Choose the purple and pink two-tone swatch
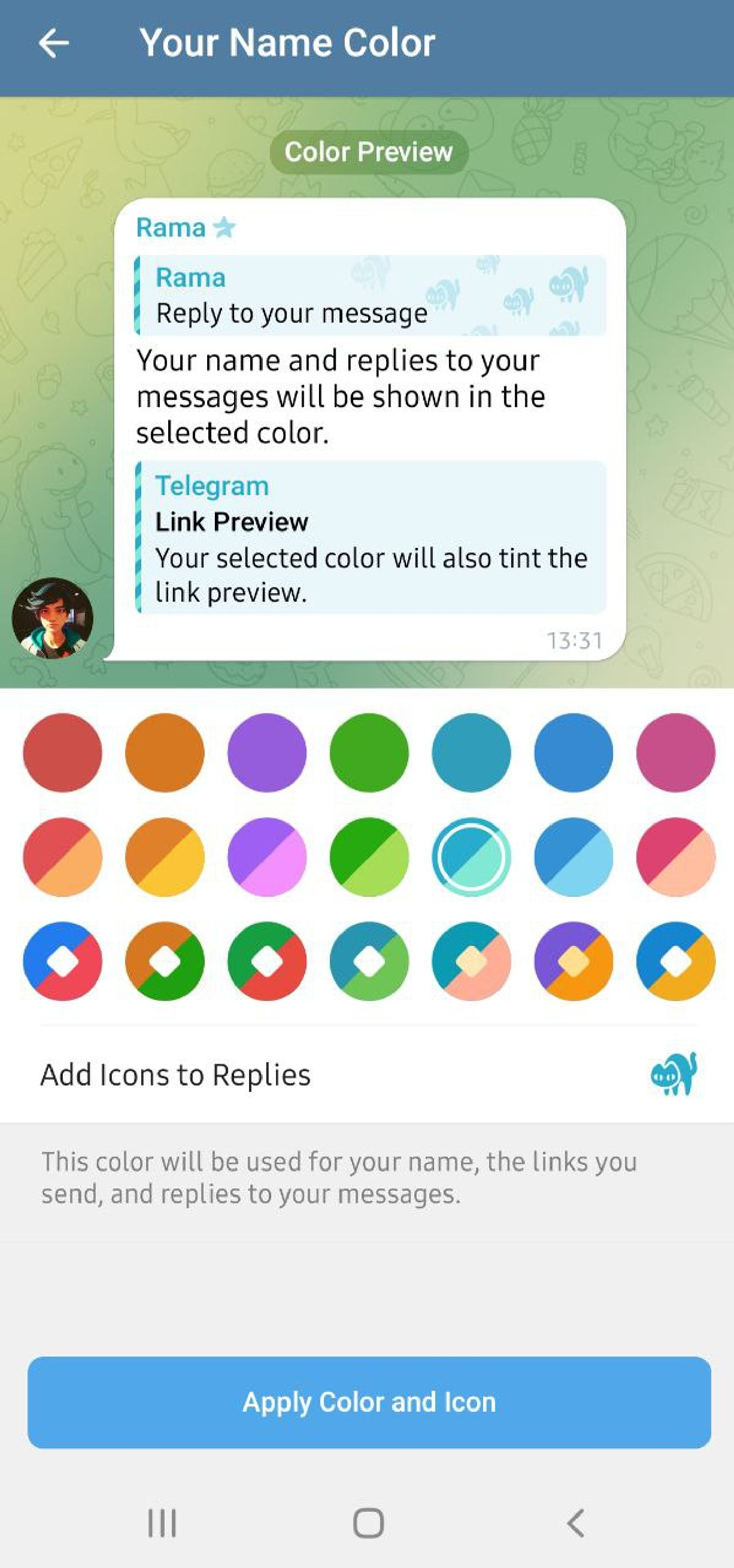 [x=267, y=857]
